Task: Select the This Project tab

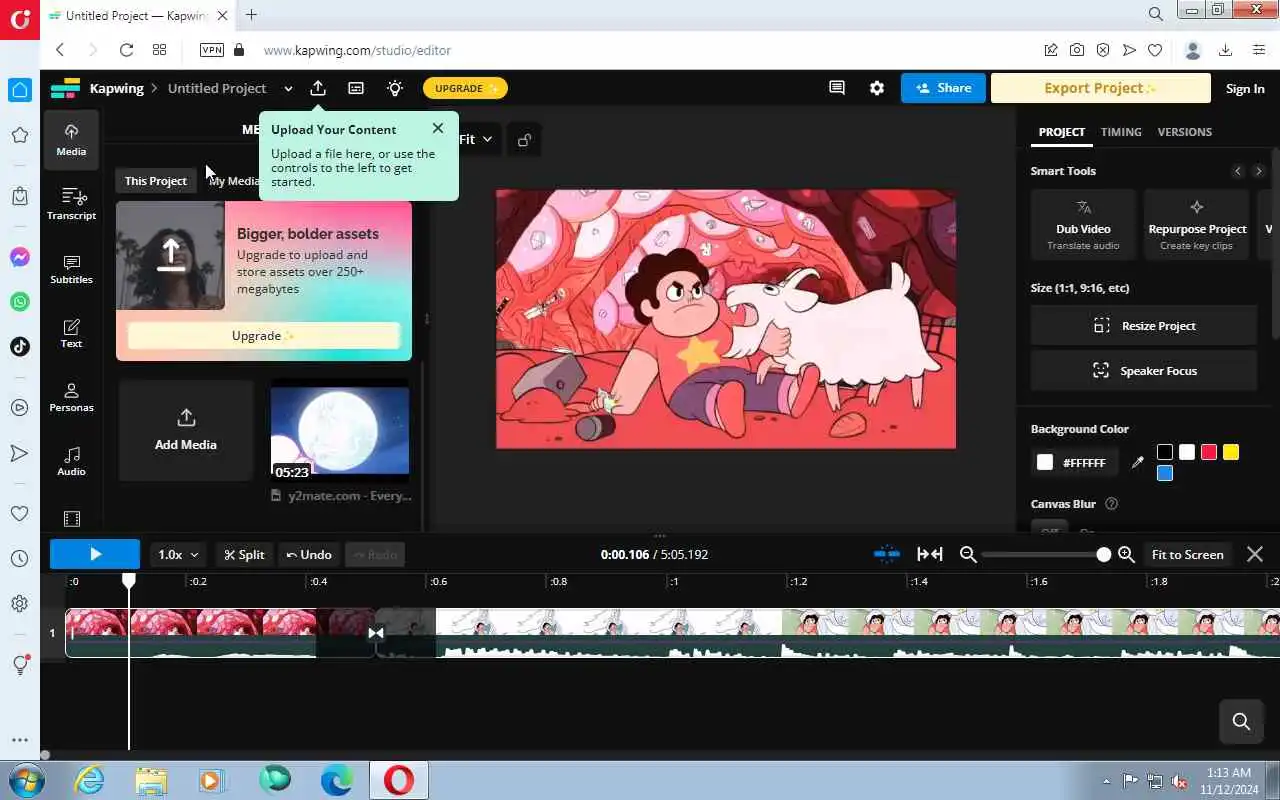Action: (156, 181)
